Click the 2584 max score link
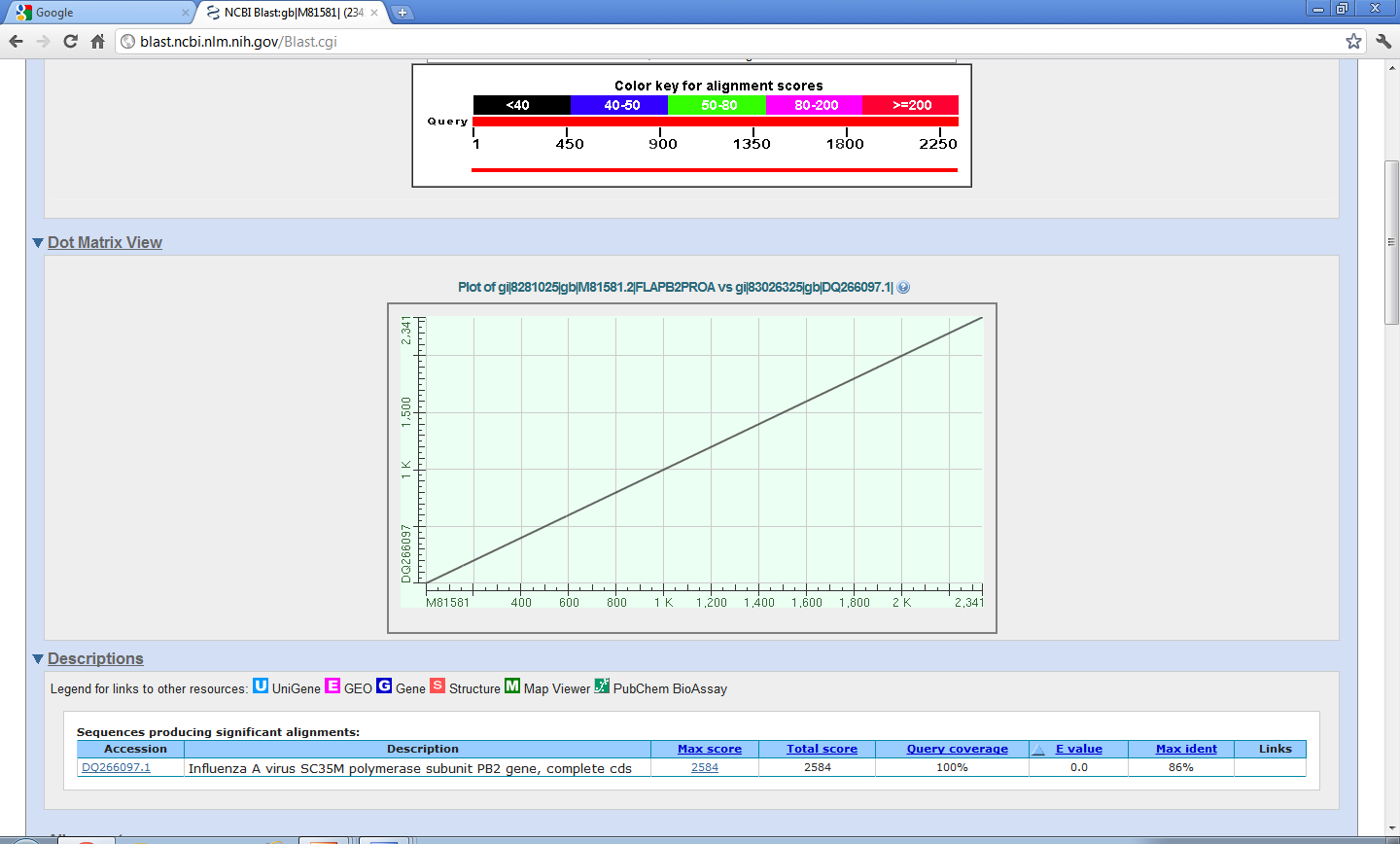The image size is (1400, 844). [705, 767]
